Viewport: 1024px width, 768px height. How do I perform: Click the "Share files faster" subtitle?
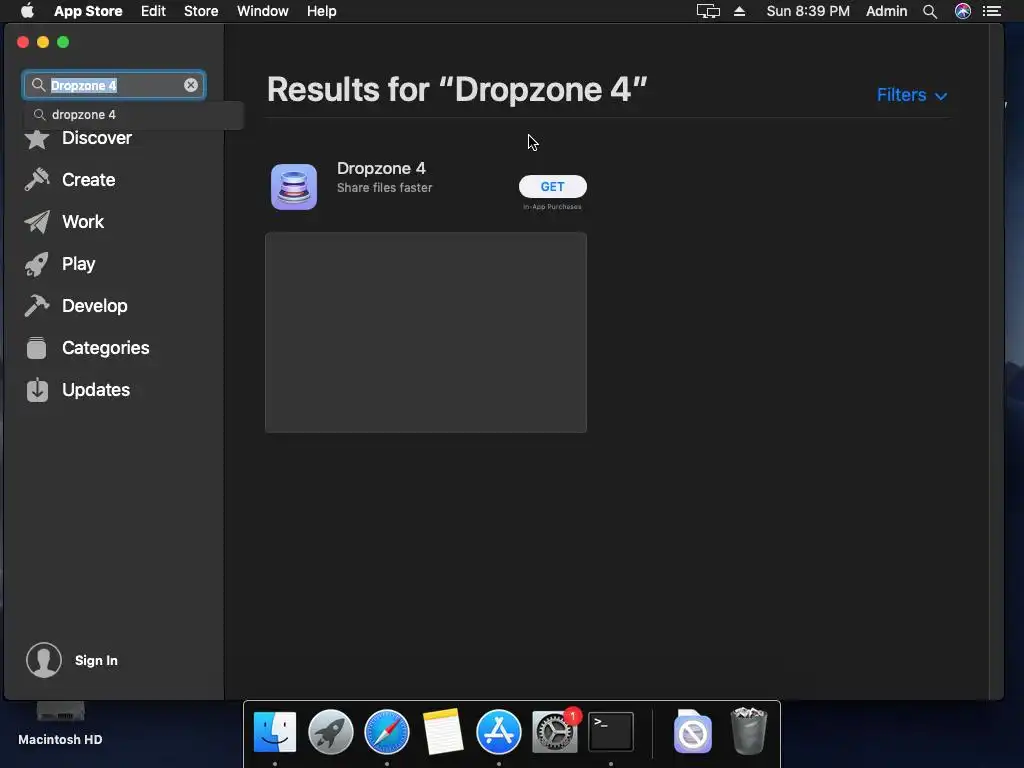(x=385, y=188)
